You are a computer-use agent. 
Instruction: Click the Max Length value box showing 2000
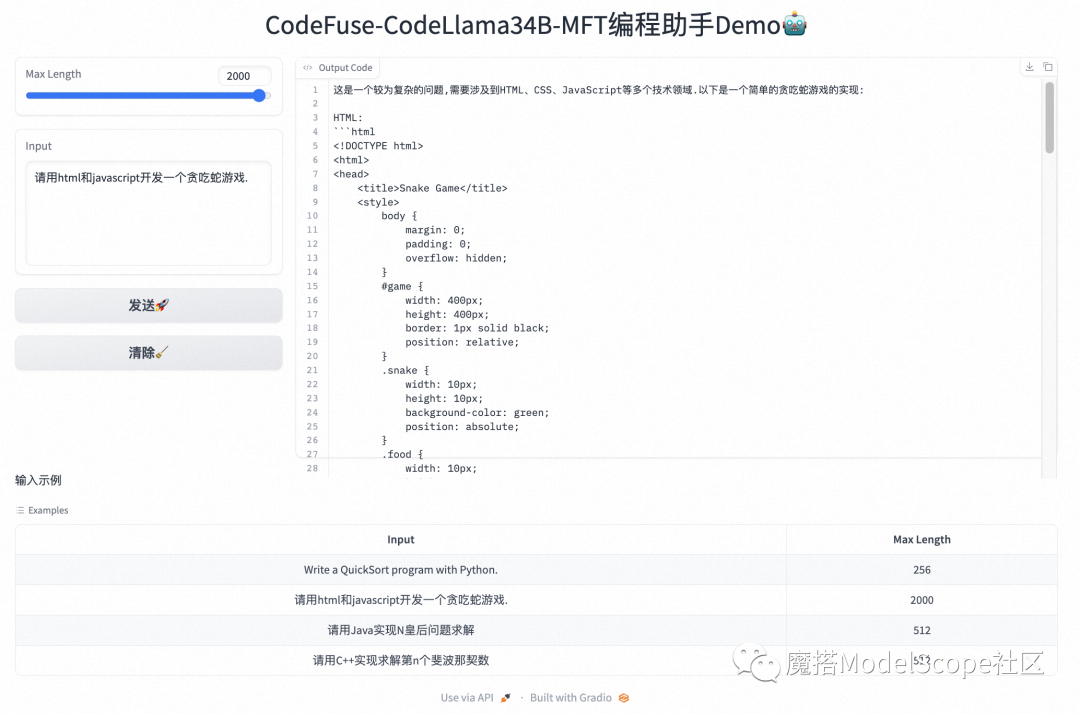click(x=244, y=75)
